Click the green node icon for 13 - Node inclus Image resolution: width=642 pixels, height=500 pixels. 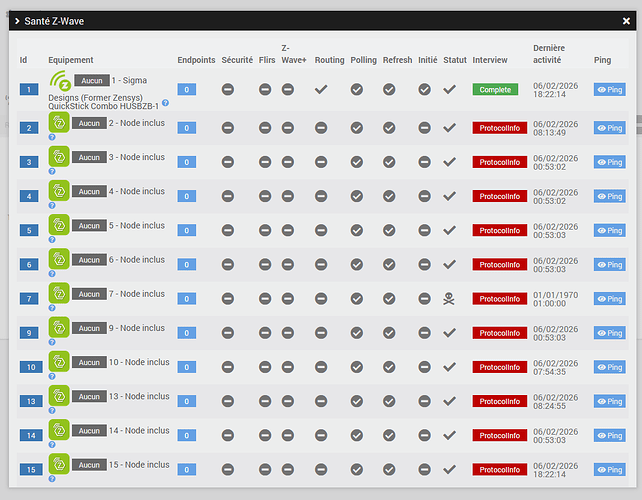(x=59, y=396)
